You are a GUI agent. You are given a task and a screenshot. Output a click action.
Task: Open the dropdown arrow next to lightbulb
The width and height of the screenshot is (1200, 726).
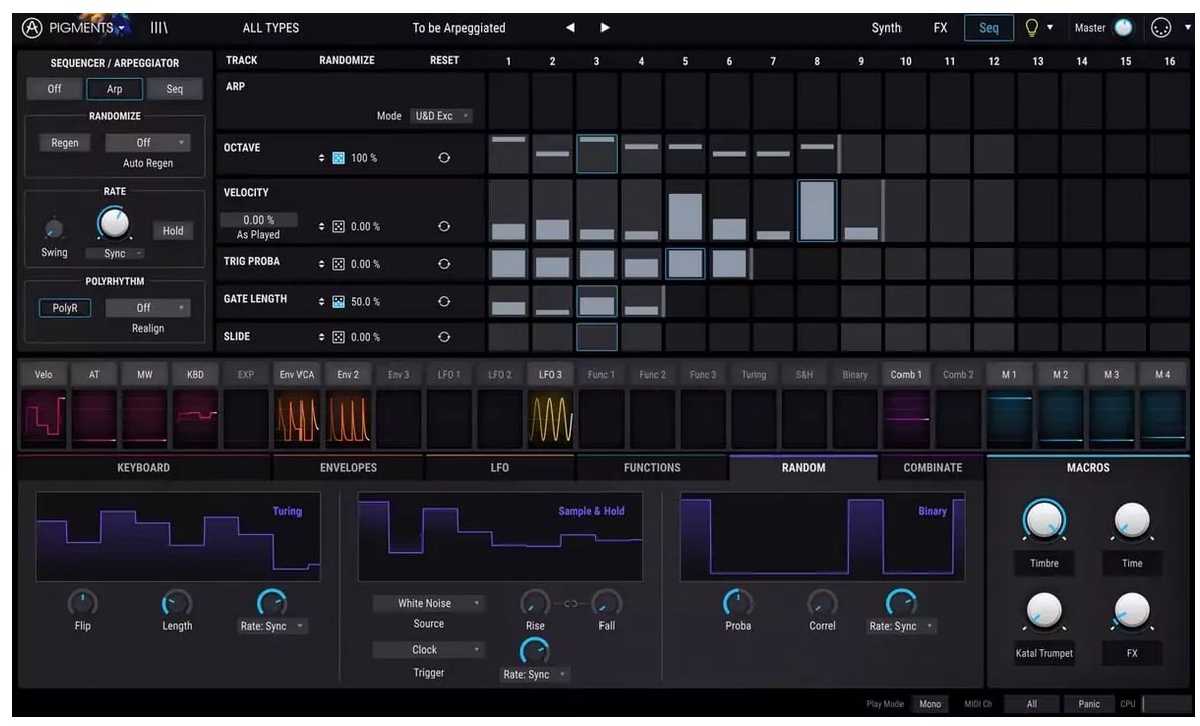point(1050,28)
